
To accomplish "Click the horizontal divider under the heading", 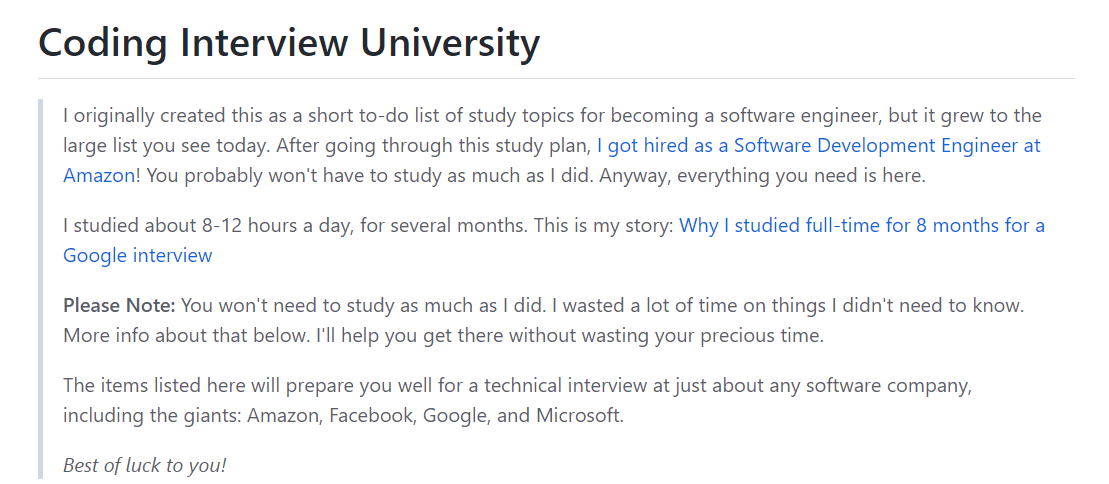I will click(556, 78).
